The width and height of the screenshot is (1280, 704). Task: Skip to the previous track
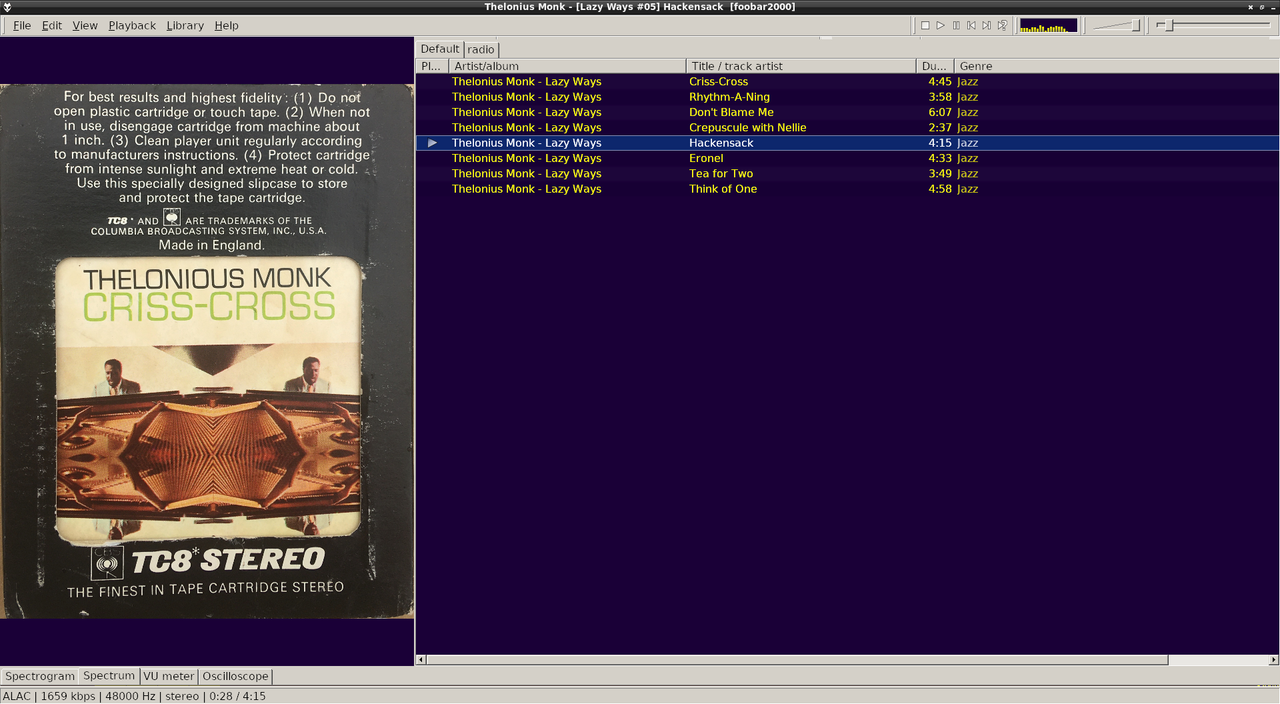pyautogui.click(x=971, y=25)
